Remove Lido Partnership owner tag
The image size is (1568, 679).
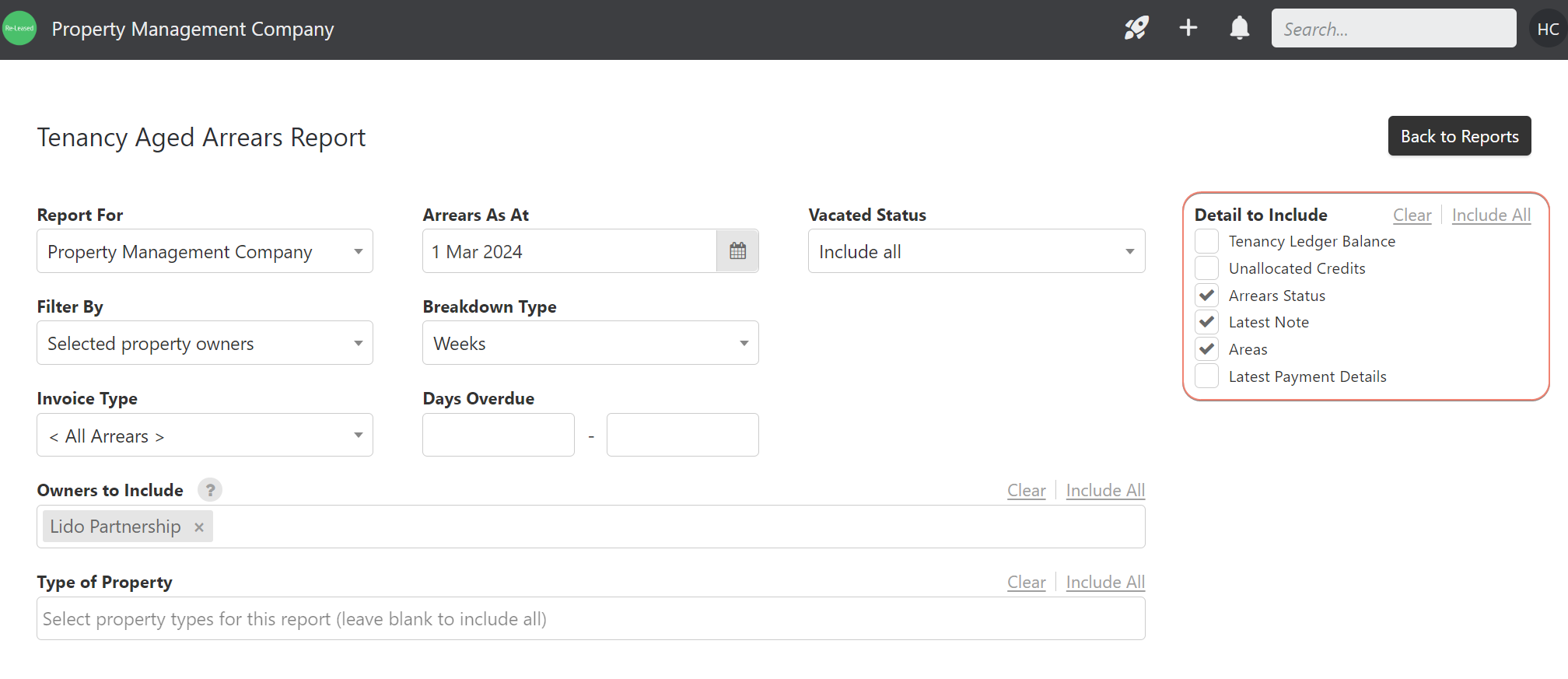199,527
